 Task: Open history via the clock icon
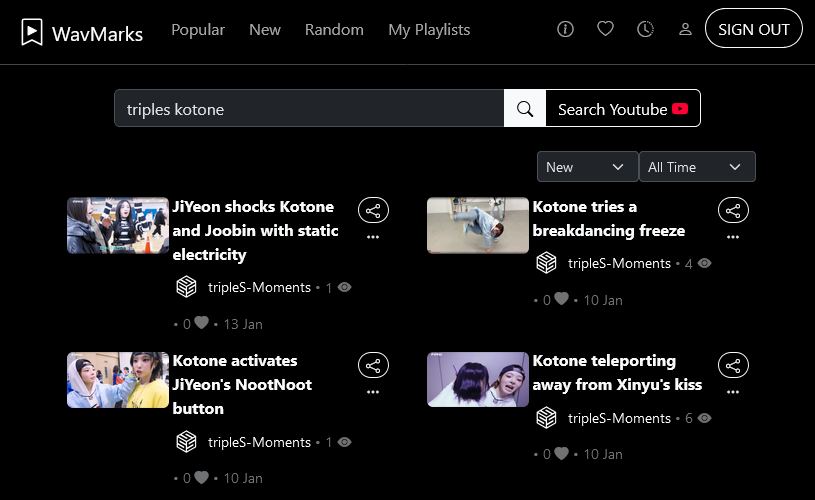[645, 29]
